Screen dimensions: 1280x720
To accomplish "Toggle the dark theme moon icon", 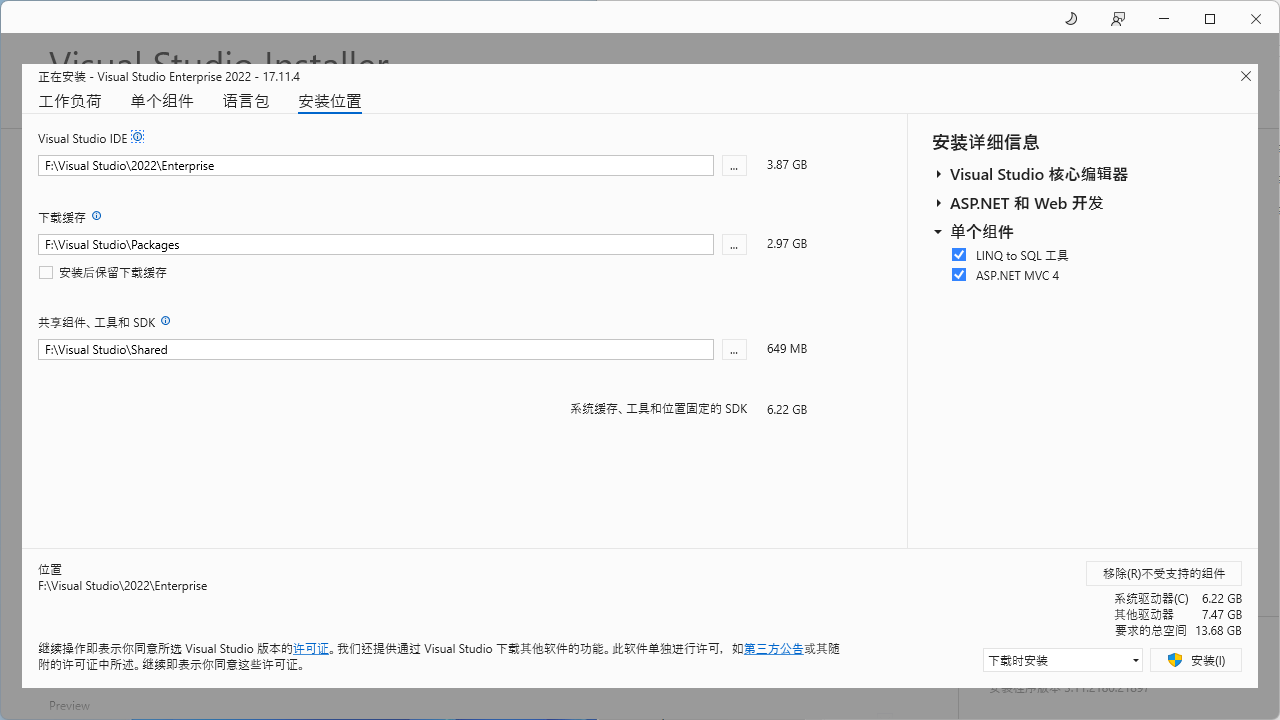I will (x=1071, y=19).
